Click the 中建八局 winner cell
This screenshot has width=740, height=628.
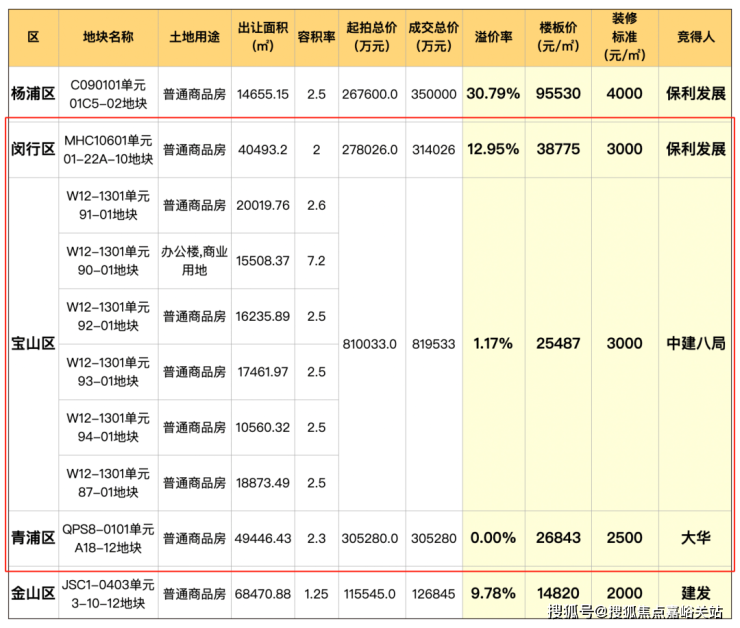pyautogui.click(x=694, y=343)
